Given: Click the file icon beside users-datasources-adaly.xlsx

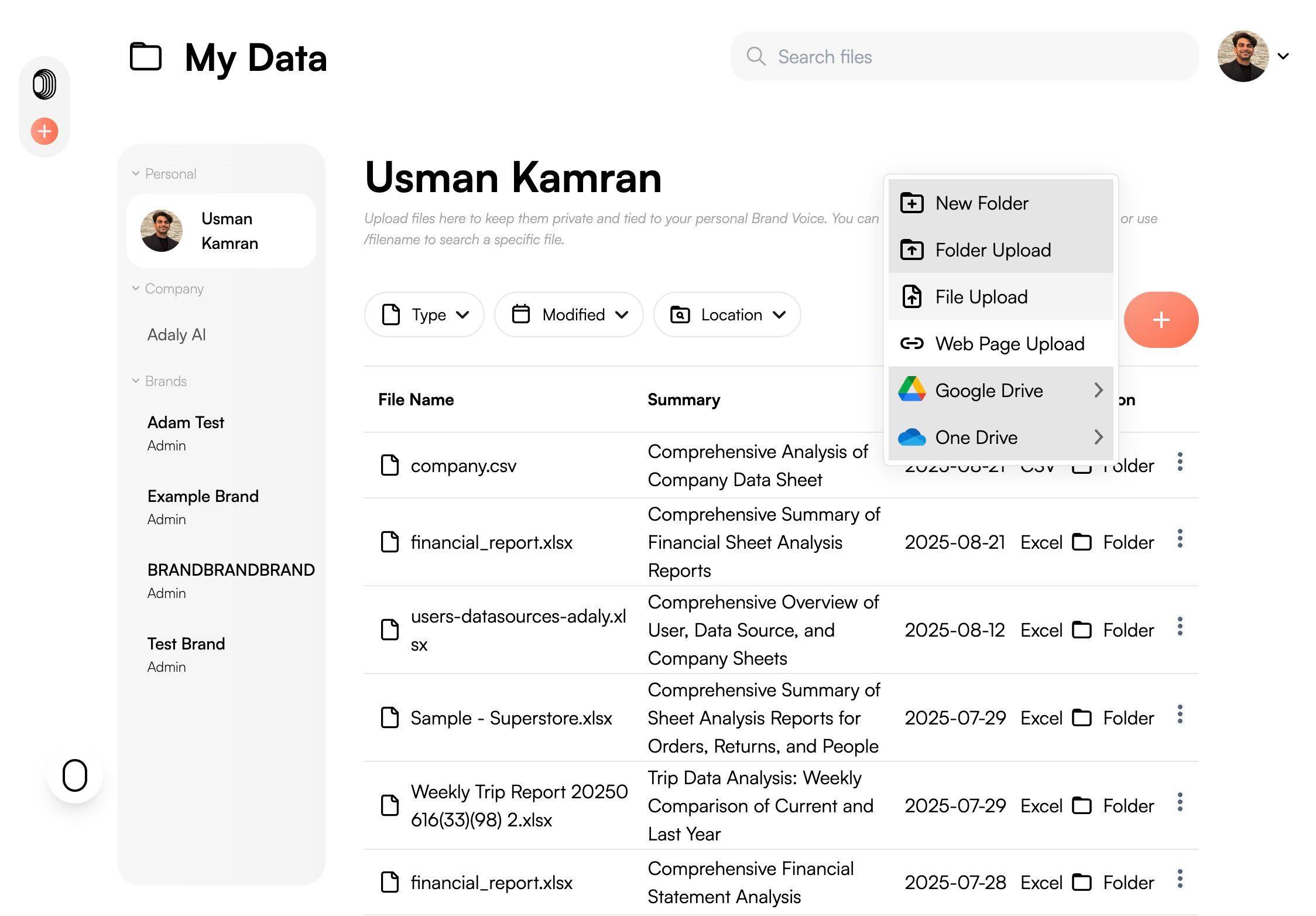Looking at the screenshot, I should tap(389, 630).
